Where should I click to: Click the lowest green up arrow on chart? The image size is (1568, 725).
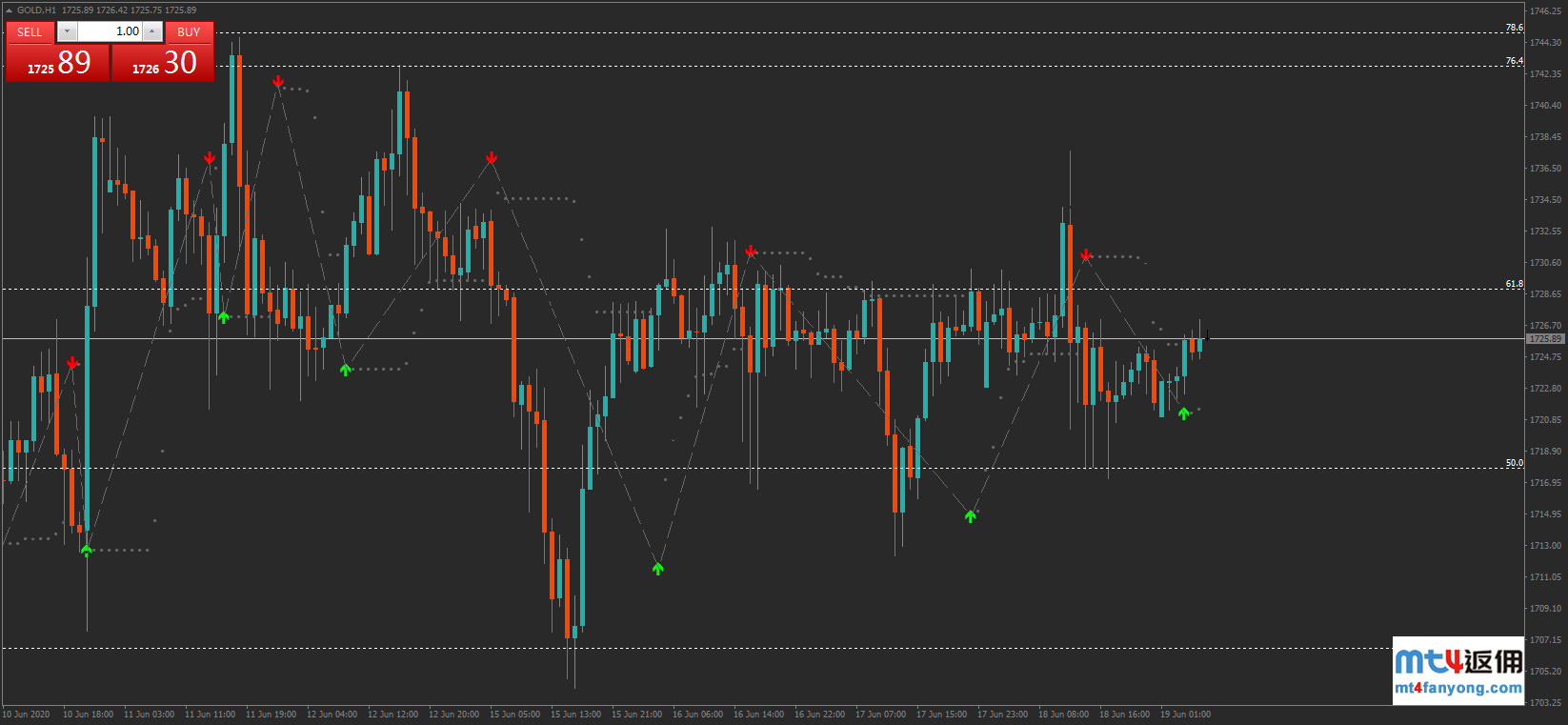point(657,569)
